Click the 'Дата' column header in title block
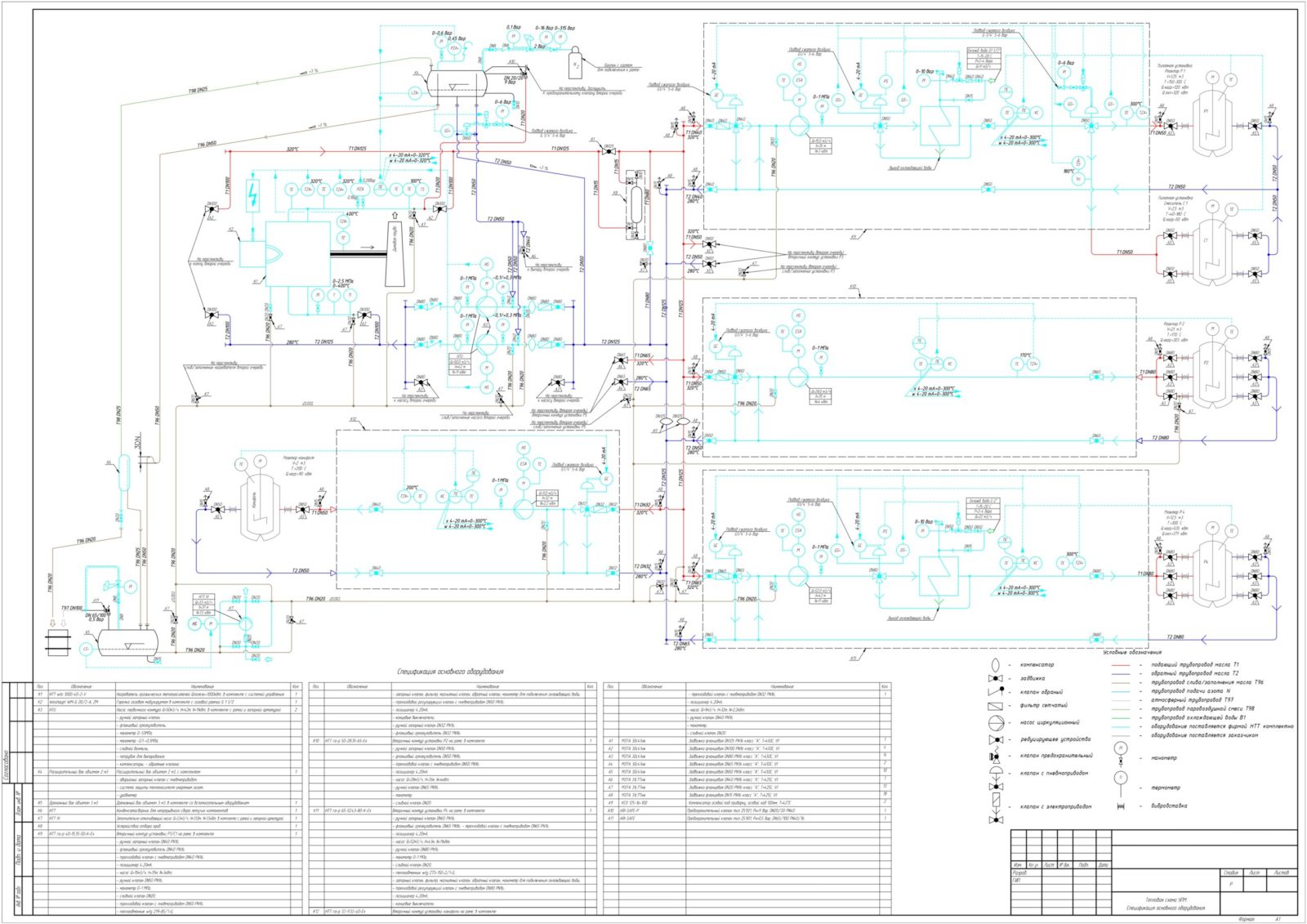The image size is (1307, 924). click(1104, 864)
